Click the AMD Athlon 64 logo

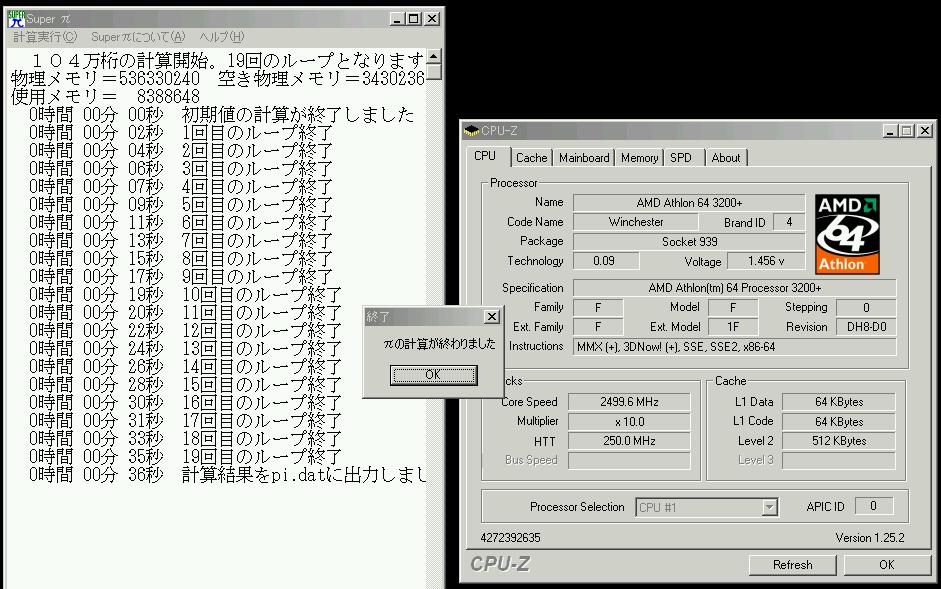pos(847,234)
